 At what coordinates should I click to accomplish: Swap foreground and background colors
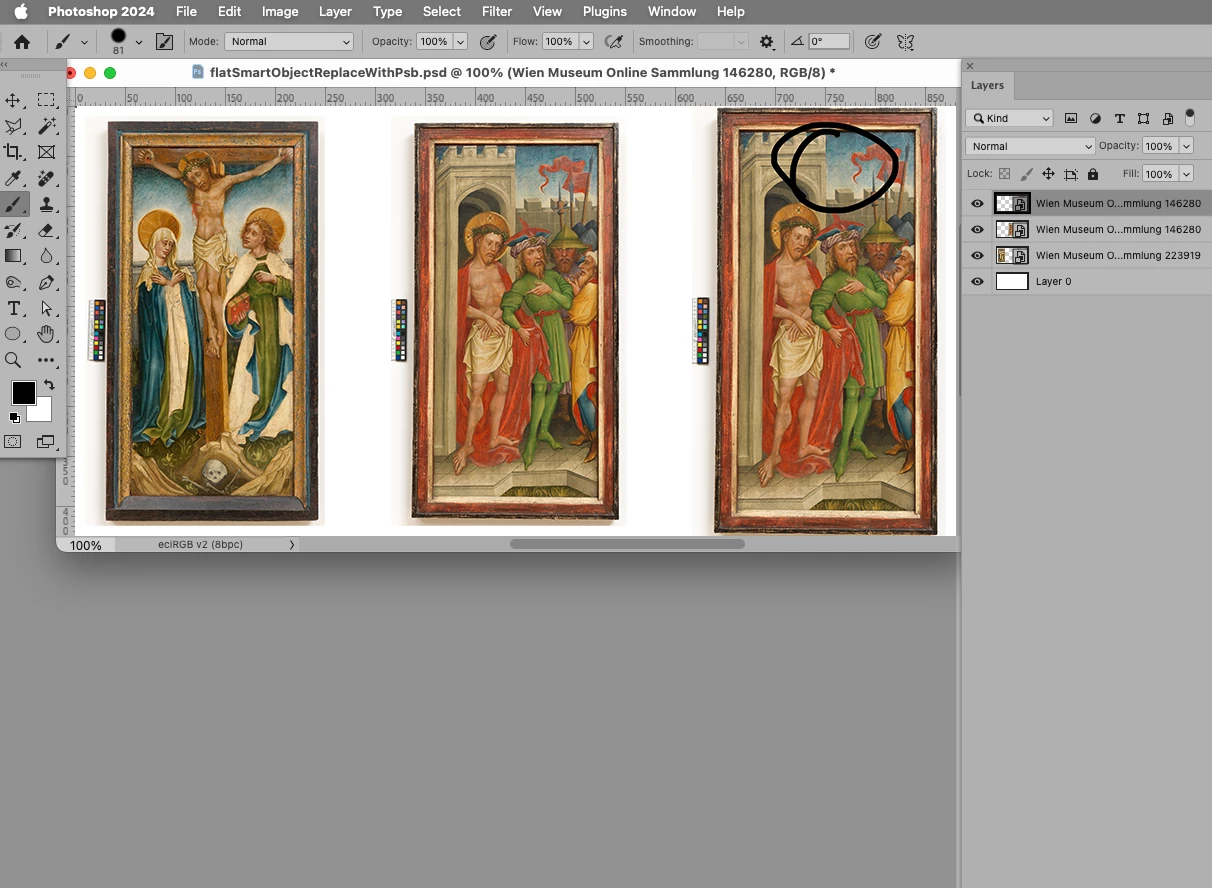click(47, 385)
